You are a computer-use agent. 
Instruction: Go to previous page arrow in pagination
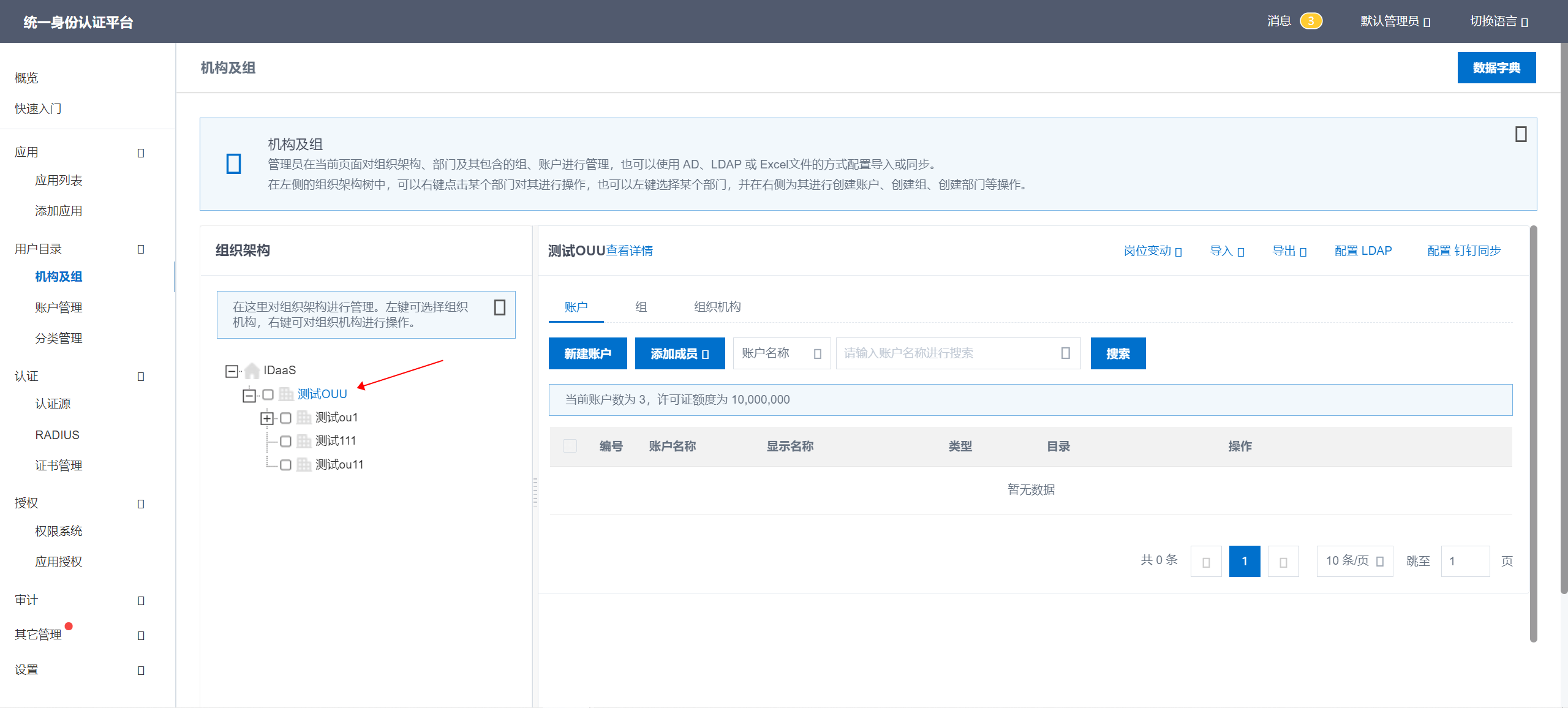pyautogui.click(x=1205, y=562)
